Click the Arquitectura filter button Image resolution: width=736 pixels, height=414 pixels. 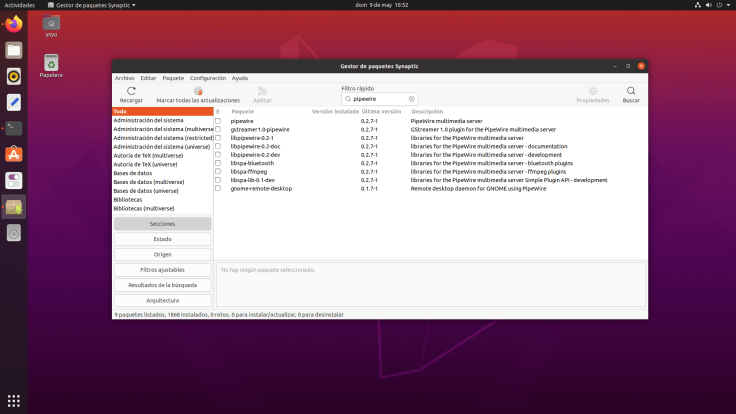tap(162, 300)
